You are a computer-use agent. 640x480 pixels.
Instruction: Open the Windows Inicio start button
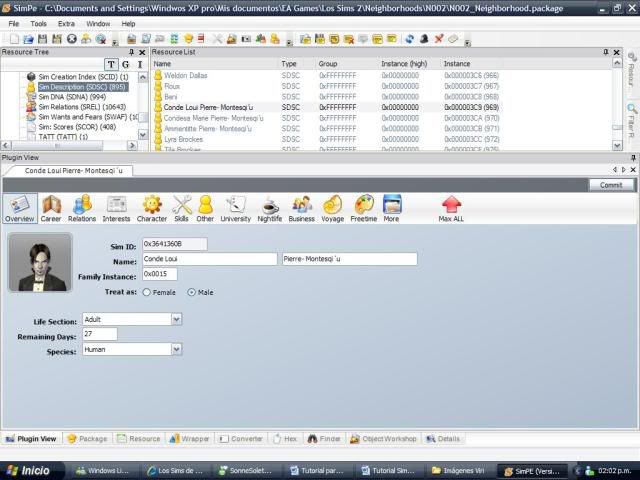pos(29,471)
